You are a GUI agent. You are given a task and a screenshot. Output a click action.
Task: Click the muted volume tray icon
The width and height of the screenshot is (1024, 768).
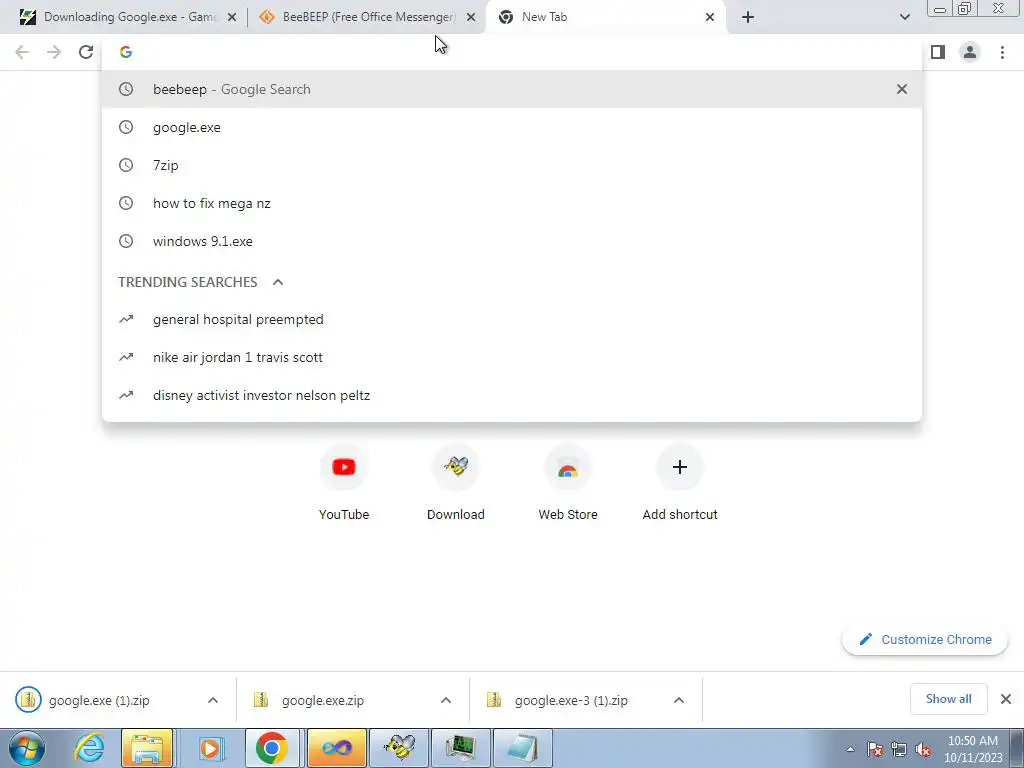point(923,749)
